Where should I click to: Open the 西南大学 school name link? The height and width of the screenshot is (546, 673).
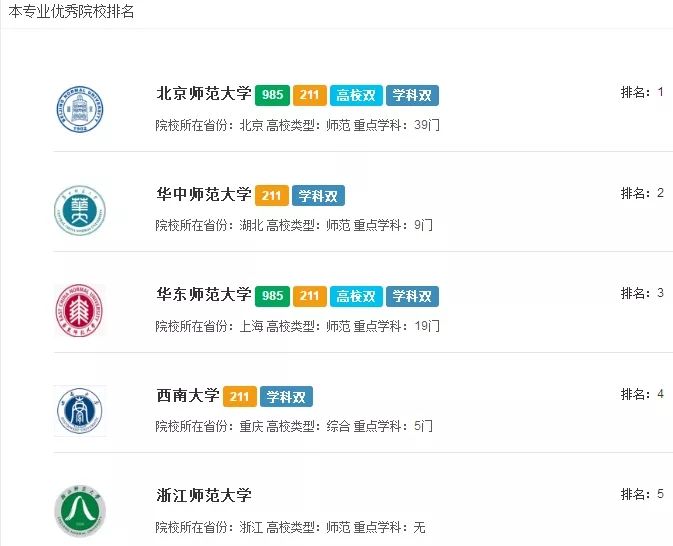click(188, 395)
